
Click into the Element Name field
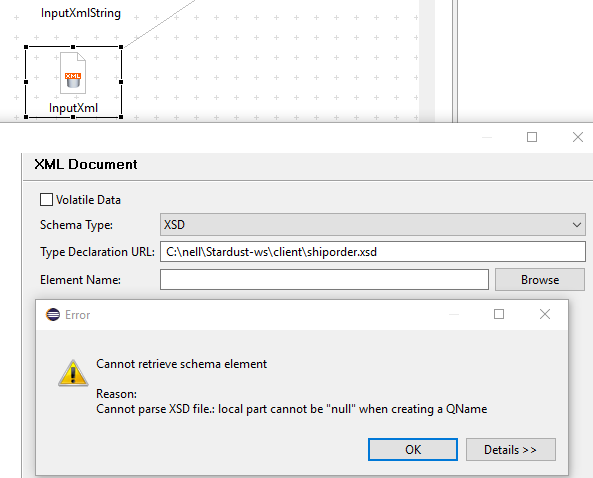(324, 279)
